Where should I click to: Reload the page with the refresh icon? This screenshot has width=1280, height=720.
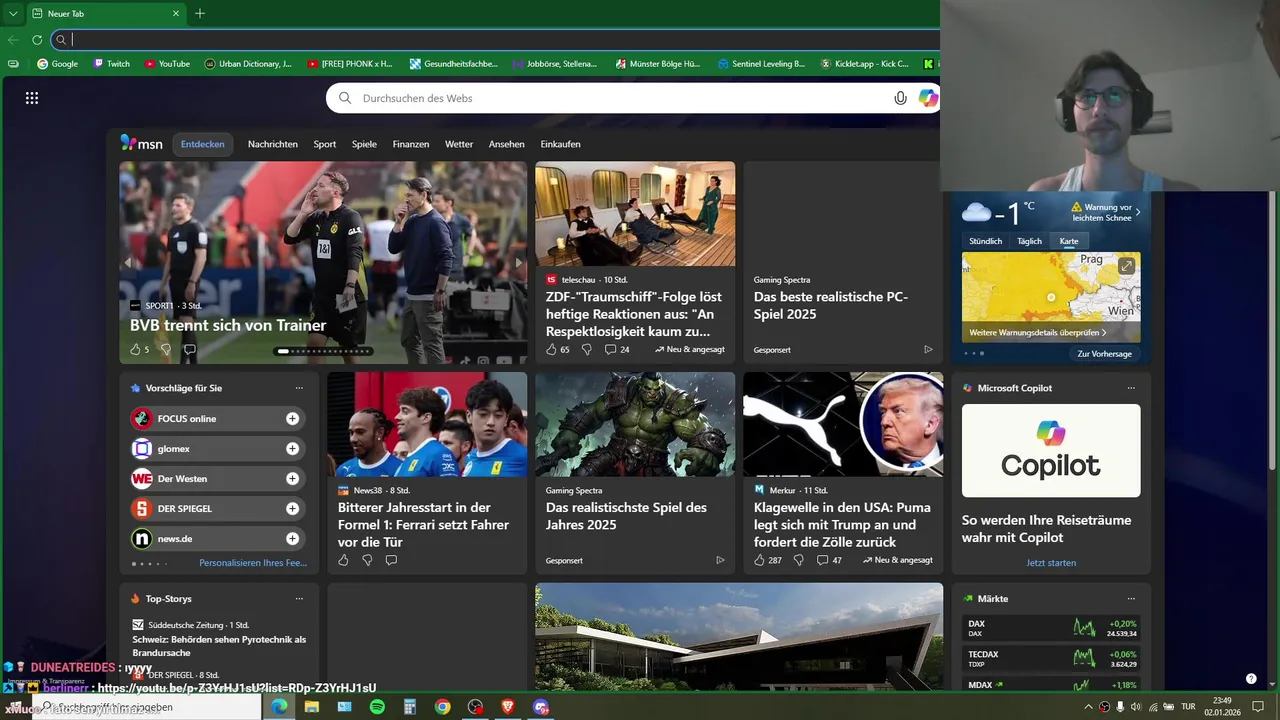pyautogui.click(x=37, y=40)
